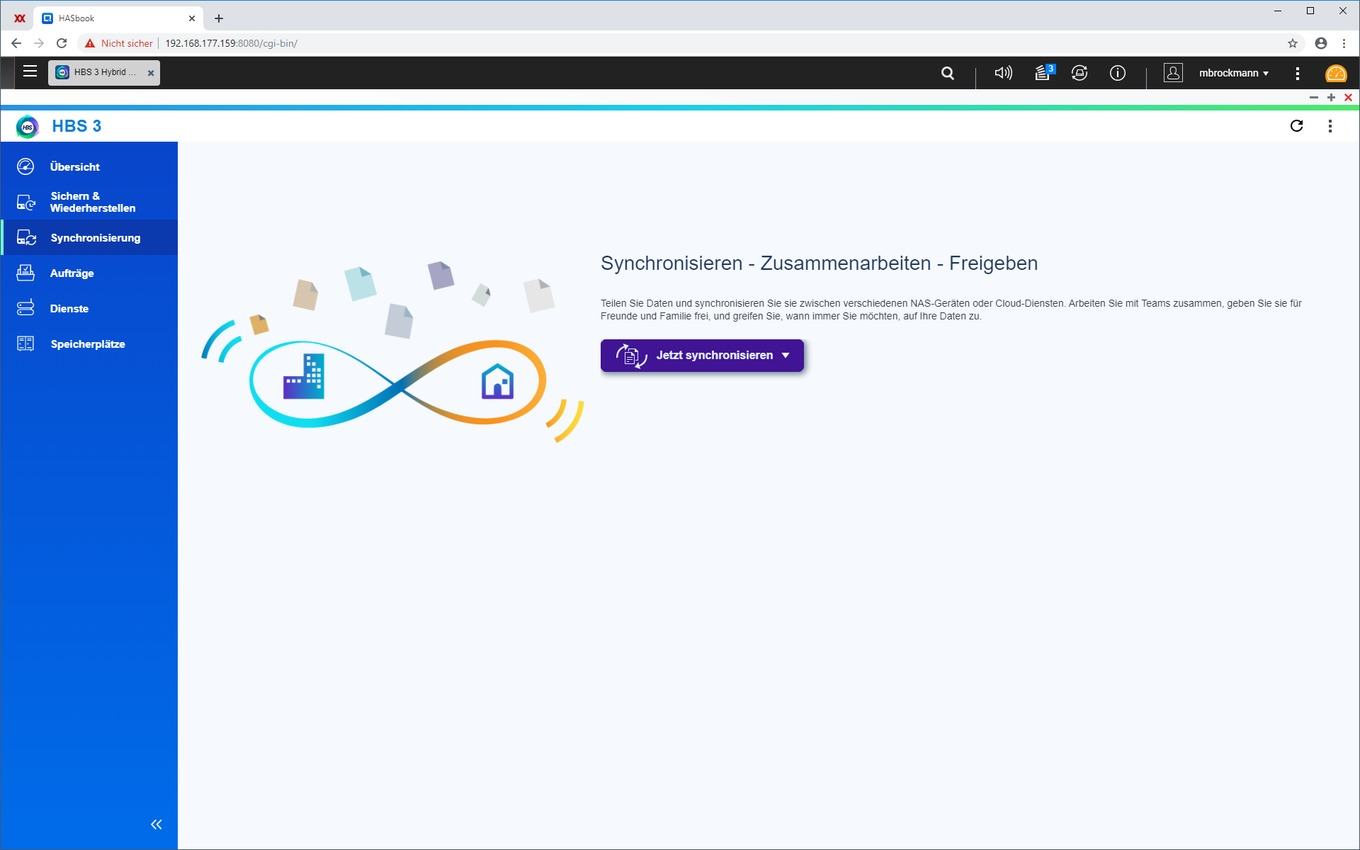
Task: Select the HBS 3 Hybrid taskbar tab
Action: [104, 73]
